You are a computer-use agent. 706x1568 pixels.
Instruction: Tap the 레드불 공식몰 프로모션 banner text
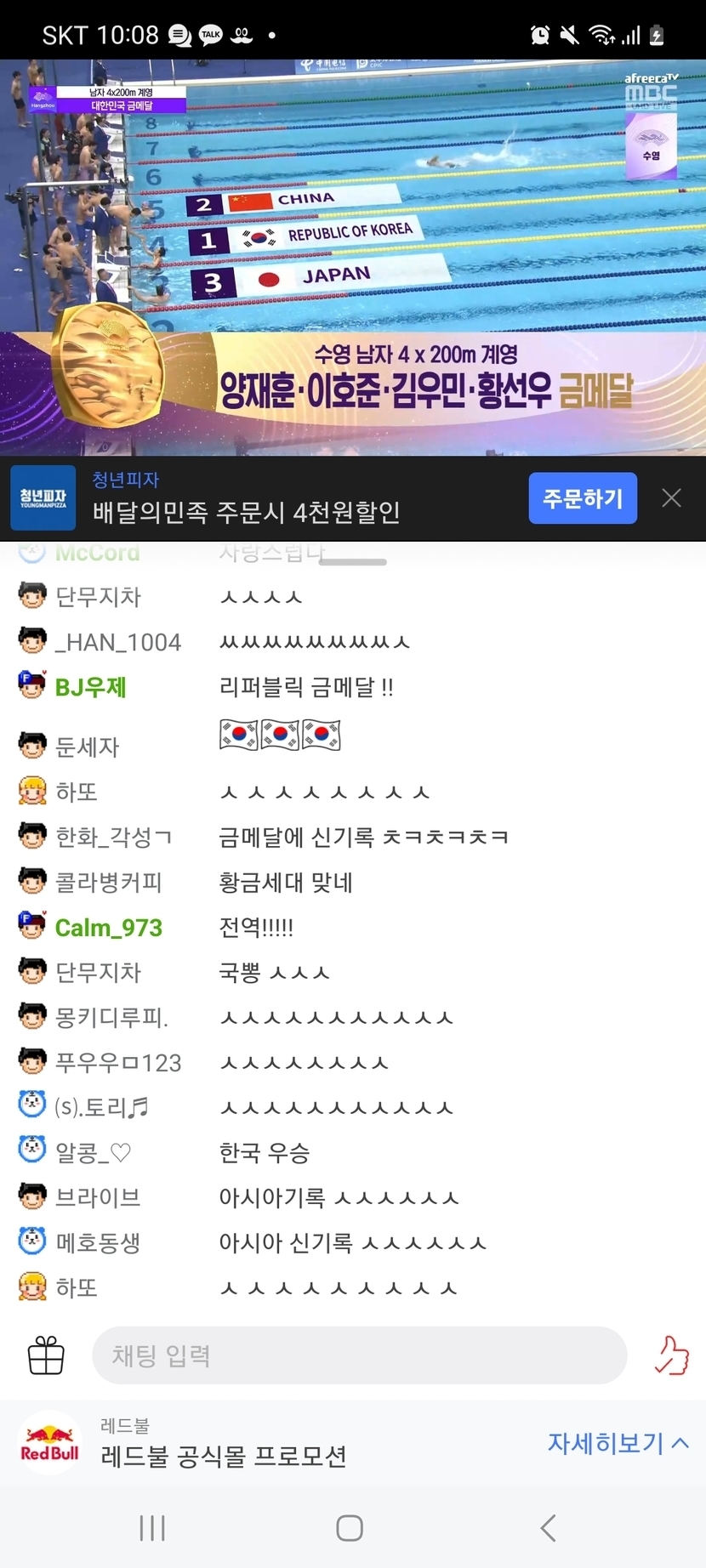coord(224,1457)
